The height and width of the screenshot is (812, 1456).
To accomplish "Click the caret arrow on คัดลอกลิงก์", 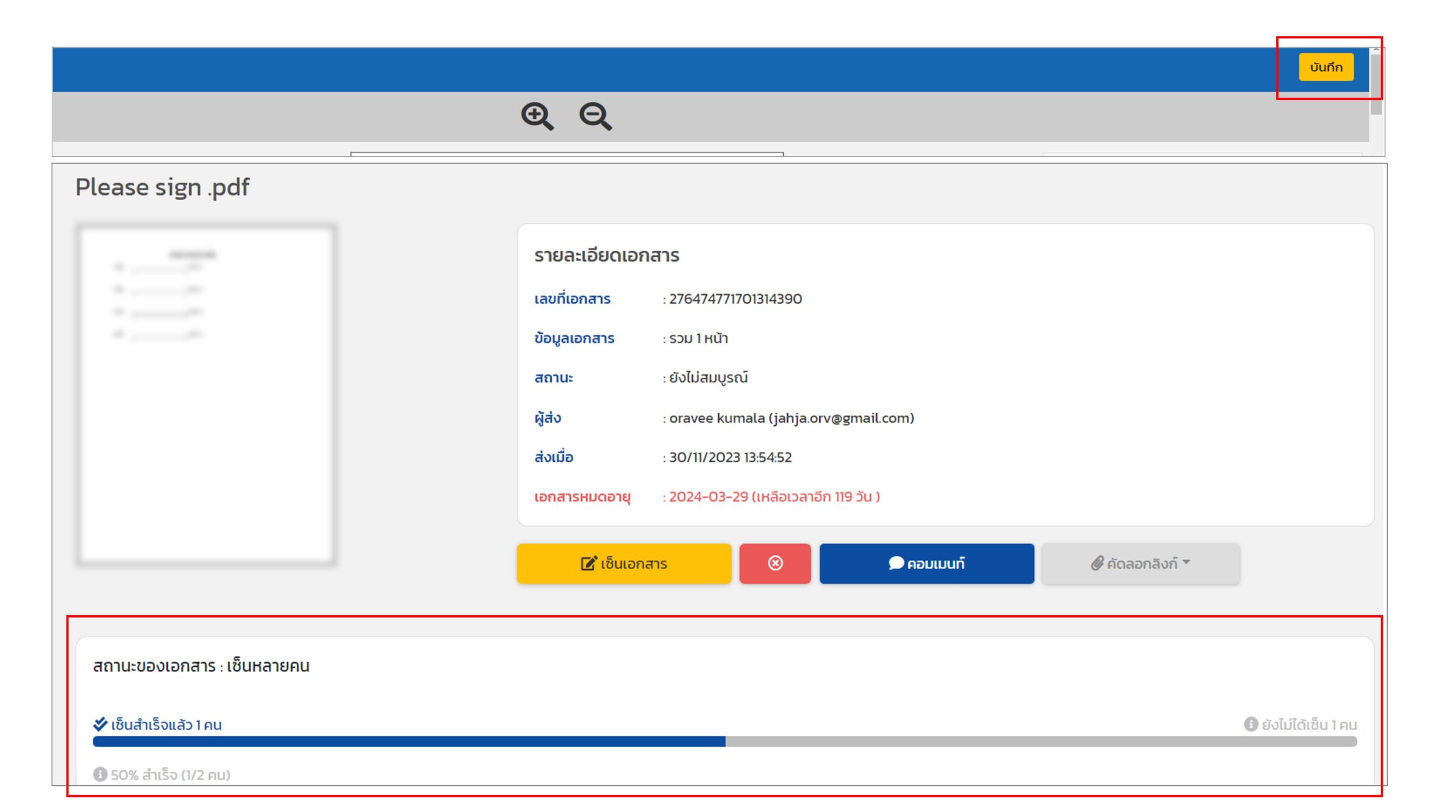I will click(x=1186, y=562).
